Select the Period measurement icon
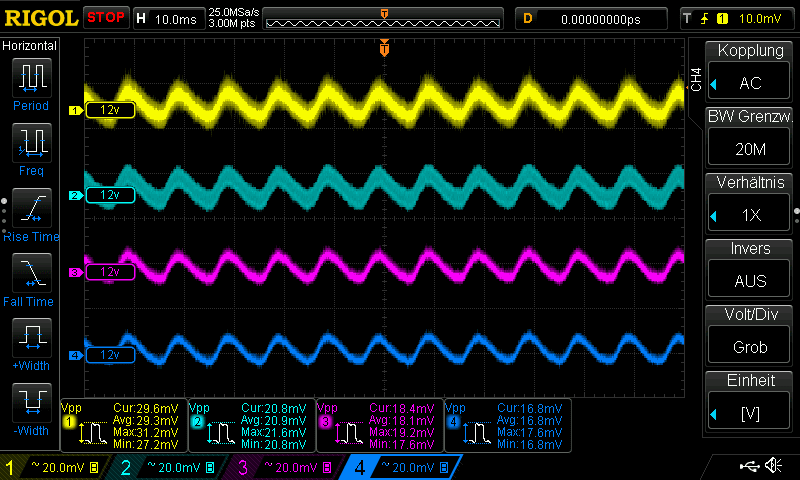Screen dimensions: 800x480 pos(32,78)
